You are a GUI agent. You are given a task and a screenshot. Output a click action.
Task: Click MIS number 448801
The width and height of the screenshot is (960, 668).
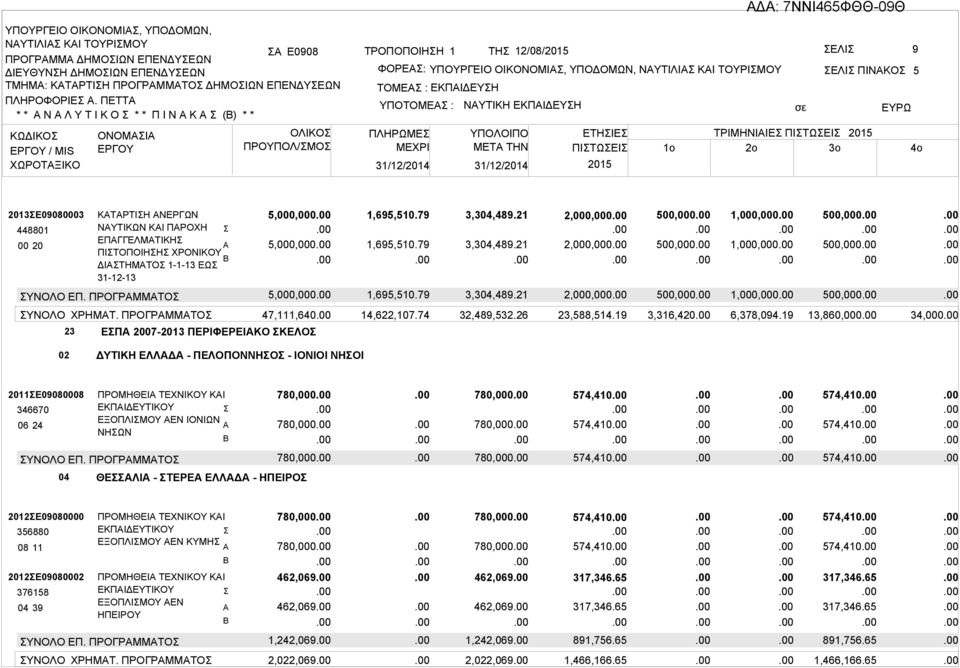pos(32,231)
